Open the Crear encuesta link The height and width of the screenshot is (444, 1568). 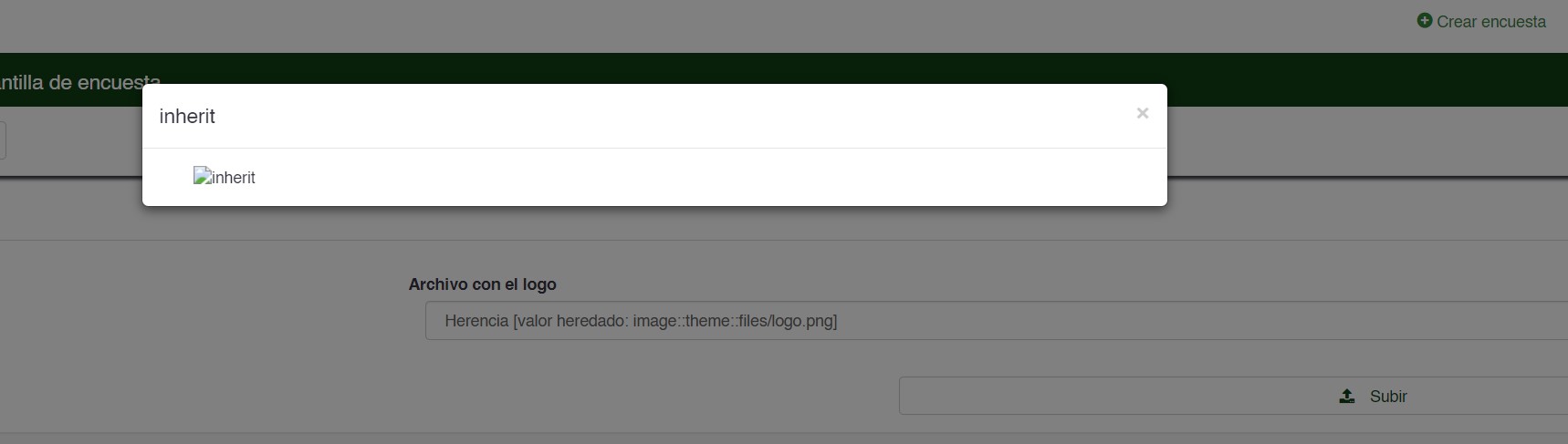tap(1481, 21)
